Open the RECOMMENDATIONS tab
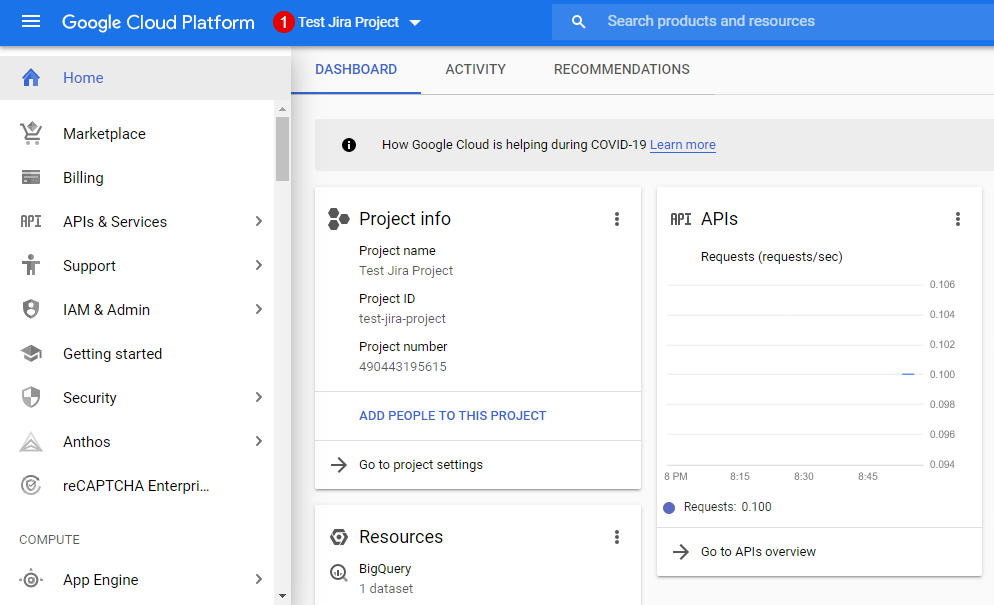 click(621, 69)
